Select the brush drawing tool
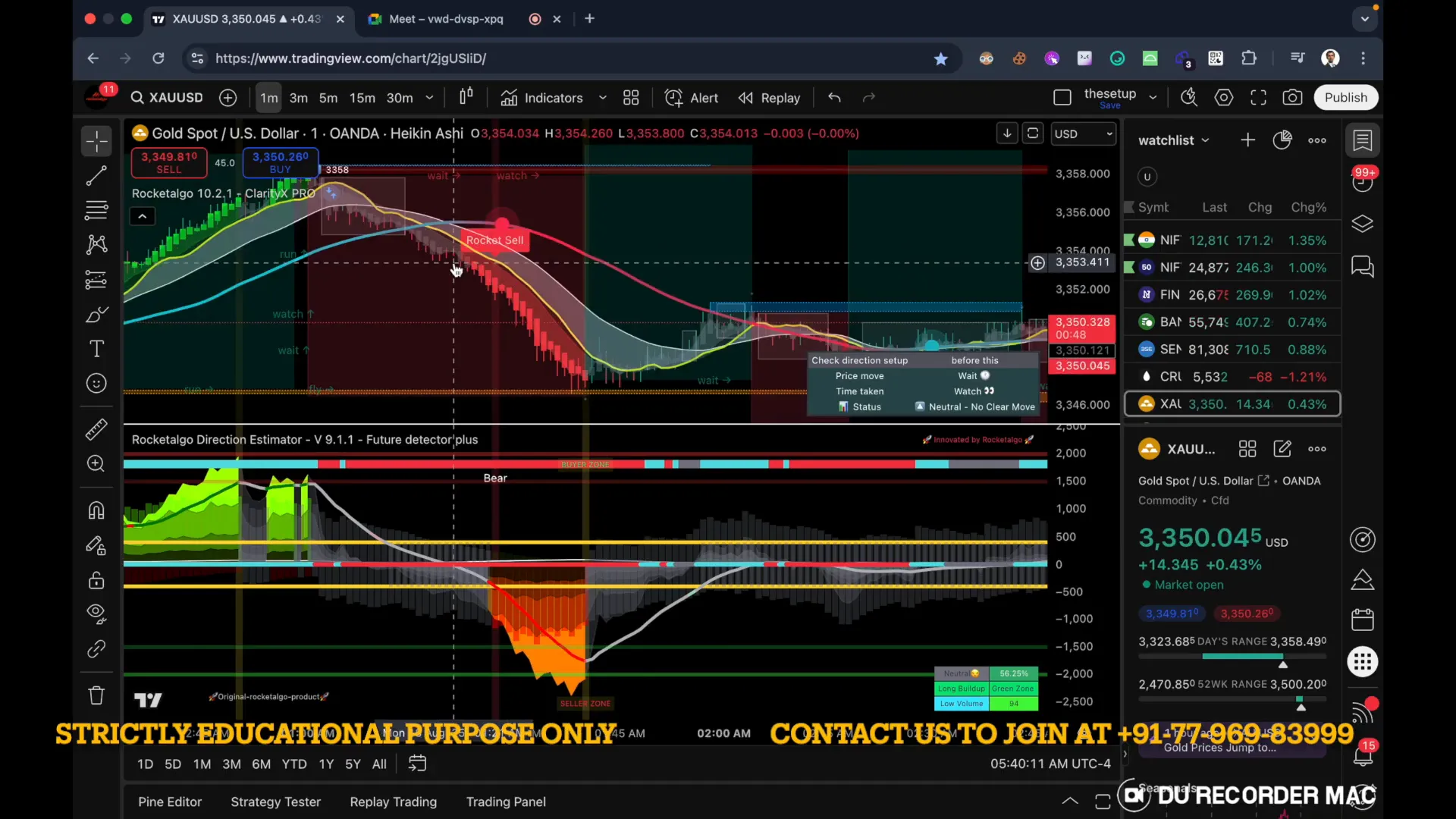The image size is (1456, 819). click(96, 314)
